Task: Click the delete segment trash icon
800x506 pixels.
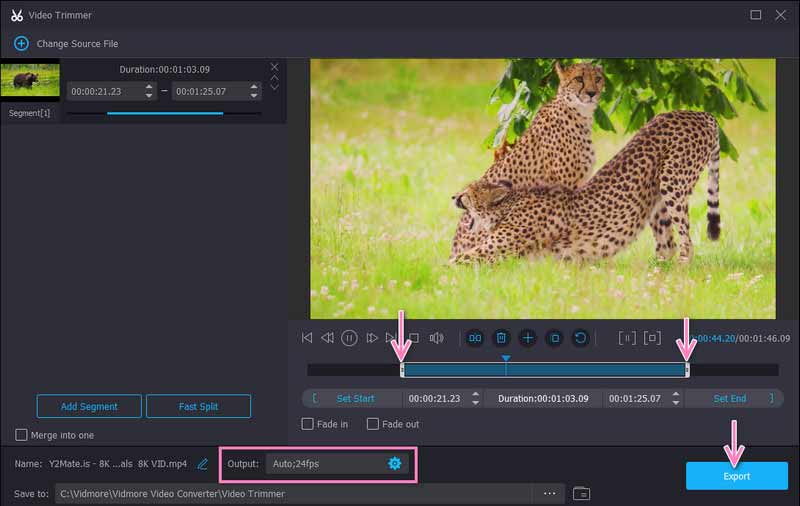Action: coord(501,338)
